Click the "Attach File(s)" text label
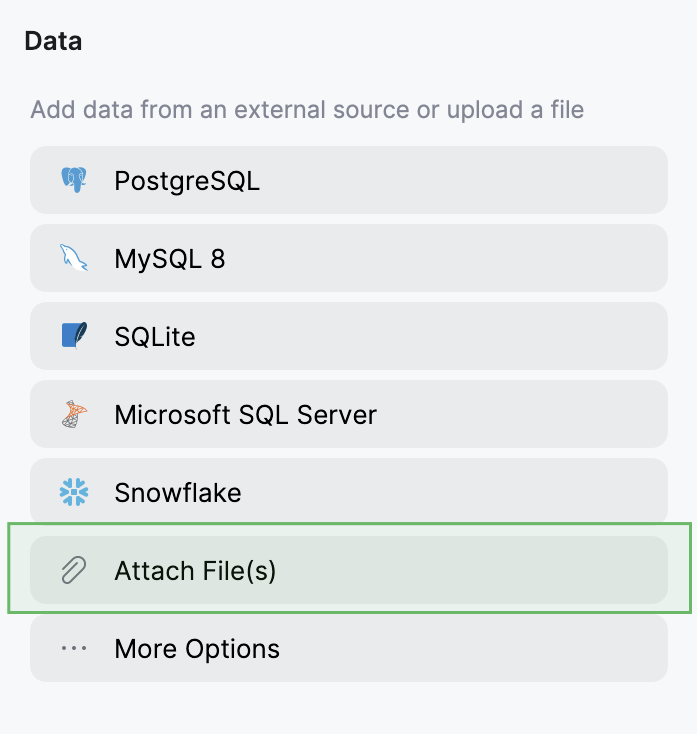Viewport: 697px width, 734px height. tap(195, 571)
